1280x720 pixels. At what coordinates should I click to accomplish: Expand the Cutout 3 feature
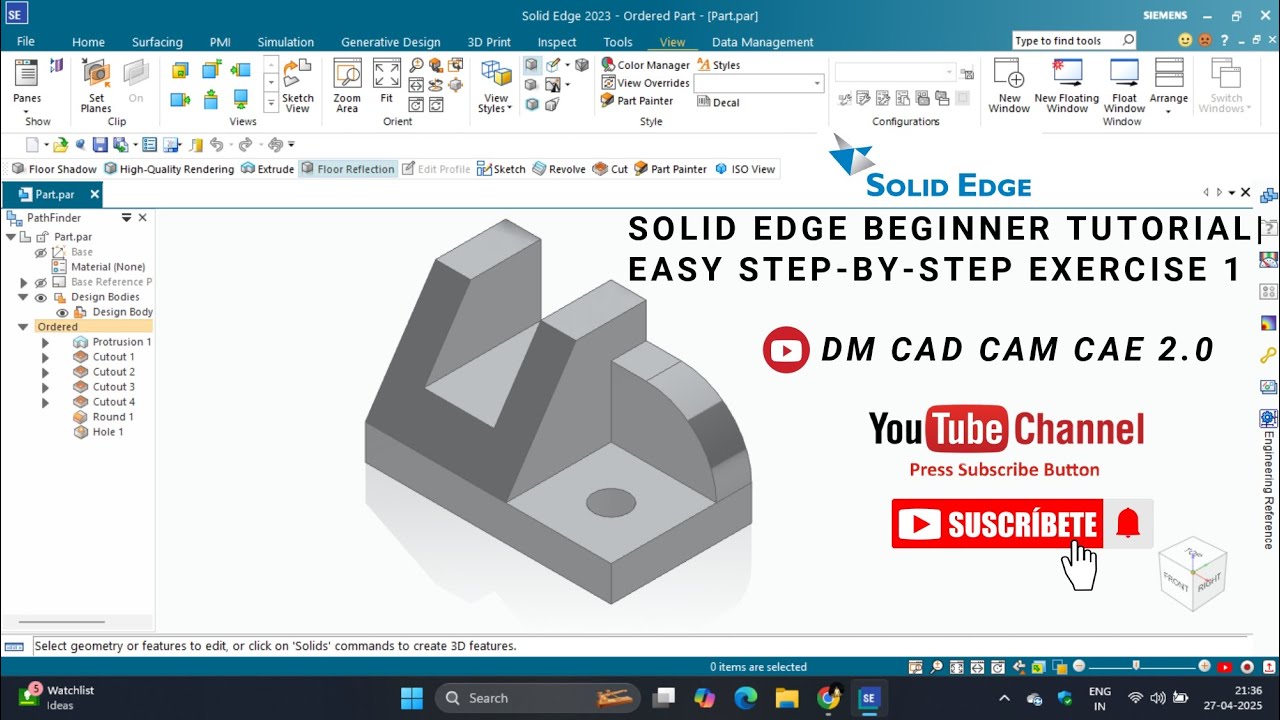pos(45,387)
